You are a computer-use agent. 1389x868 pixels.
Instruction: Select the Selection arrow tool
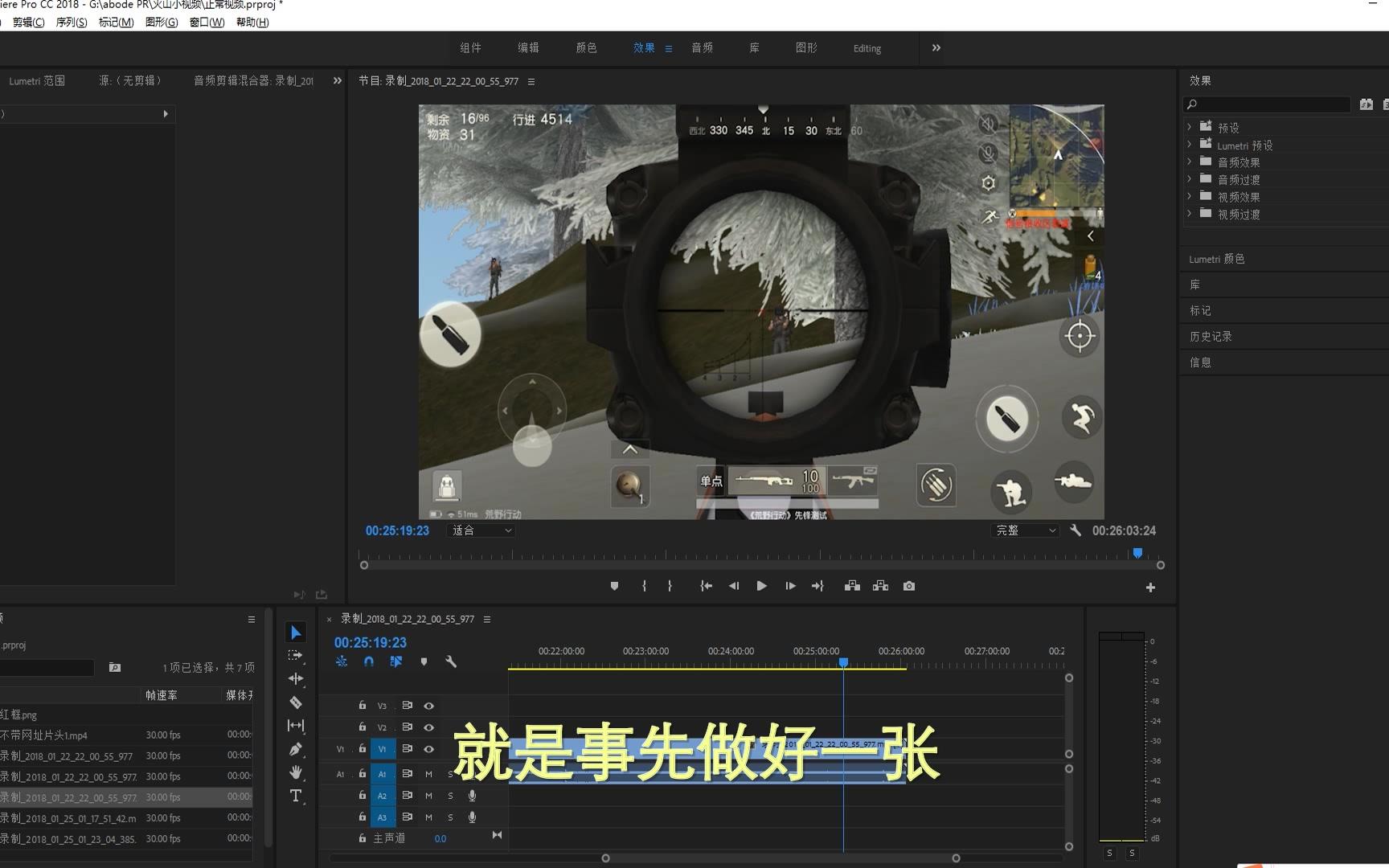point(296,633)
